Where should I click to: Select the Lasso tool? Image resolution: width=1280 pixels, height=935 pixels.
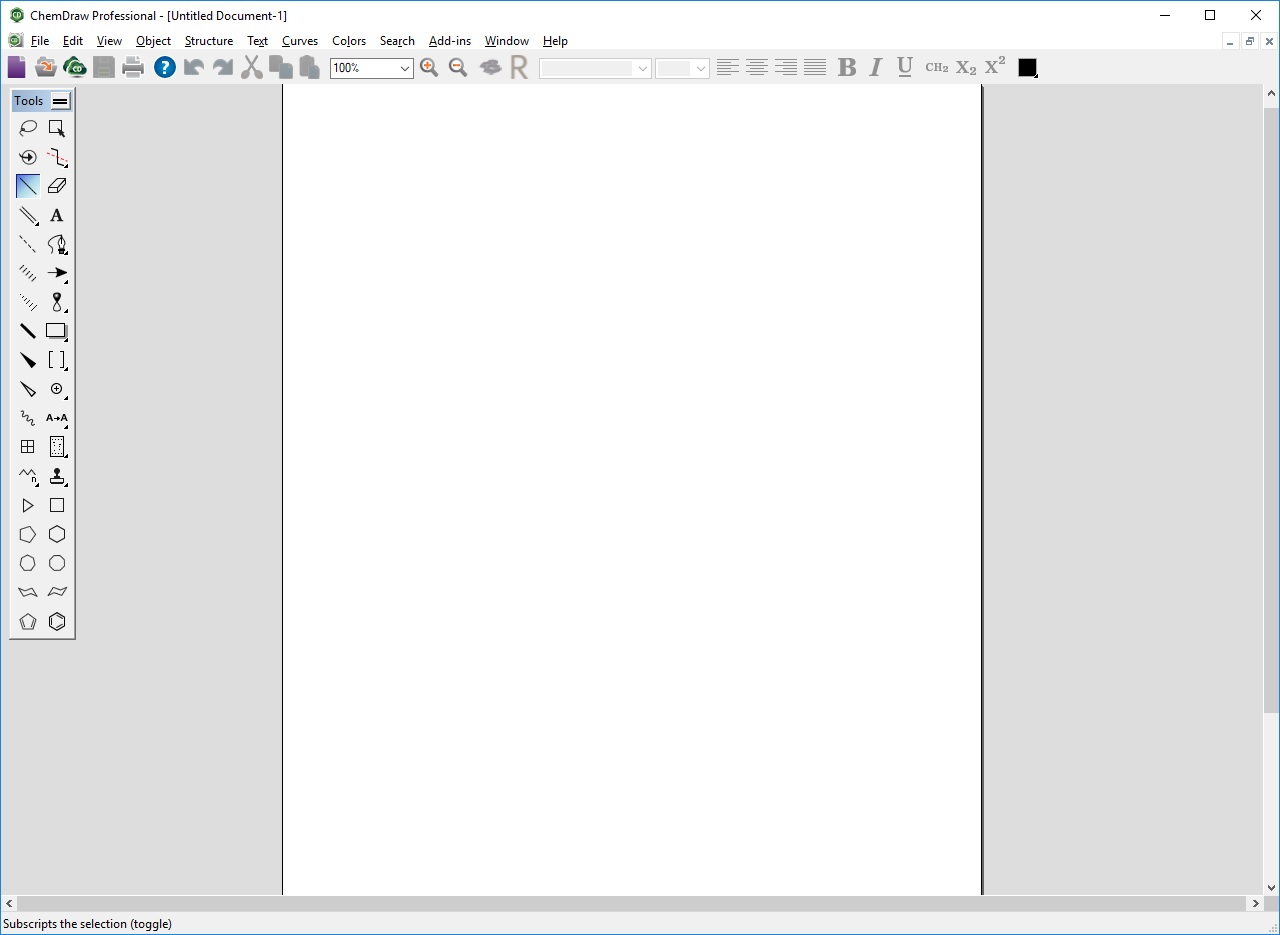[28, 128]
